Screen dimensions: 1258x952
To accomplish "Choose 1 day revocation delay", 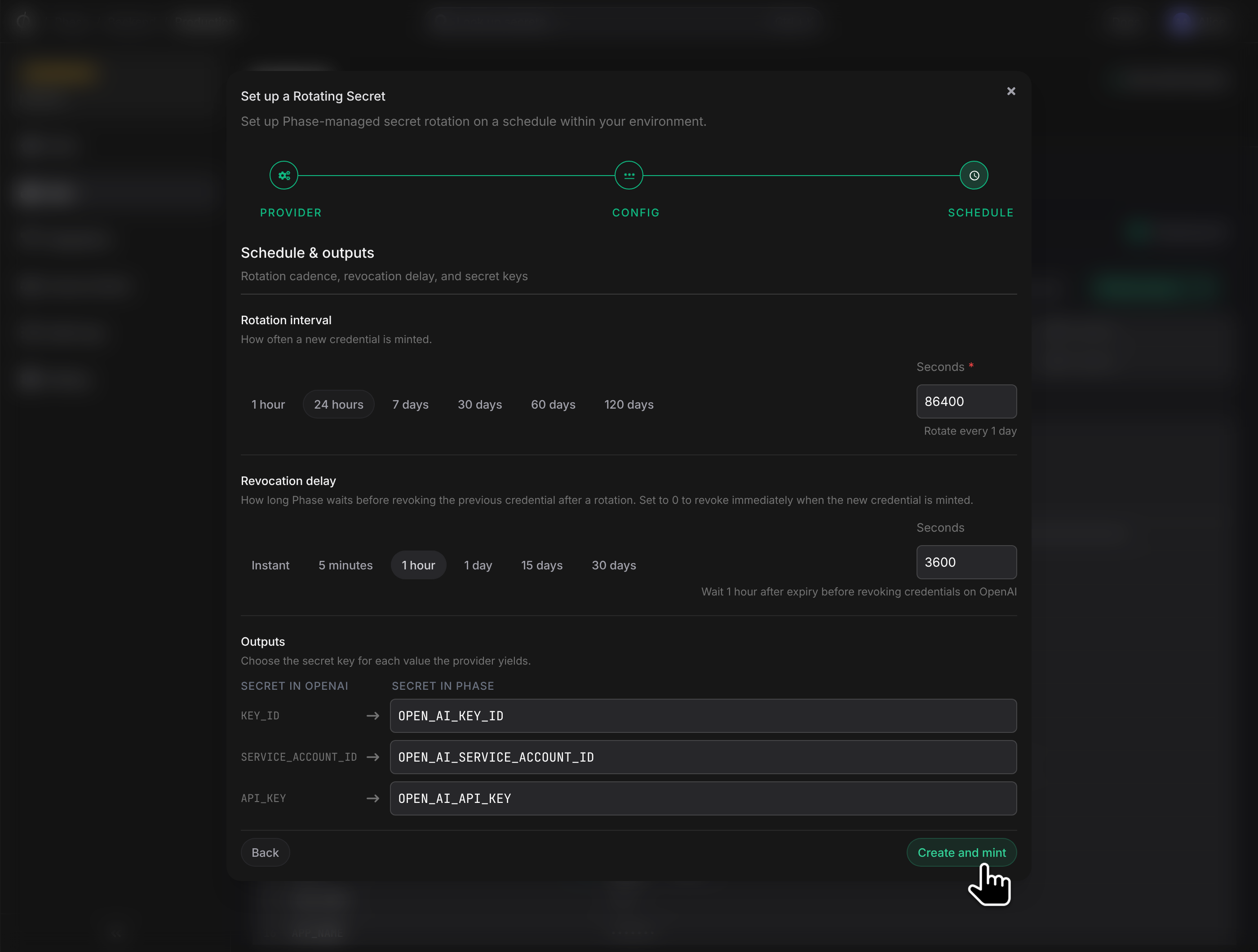I will [x=478, y=565].
